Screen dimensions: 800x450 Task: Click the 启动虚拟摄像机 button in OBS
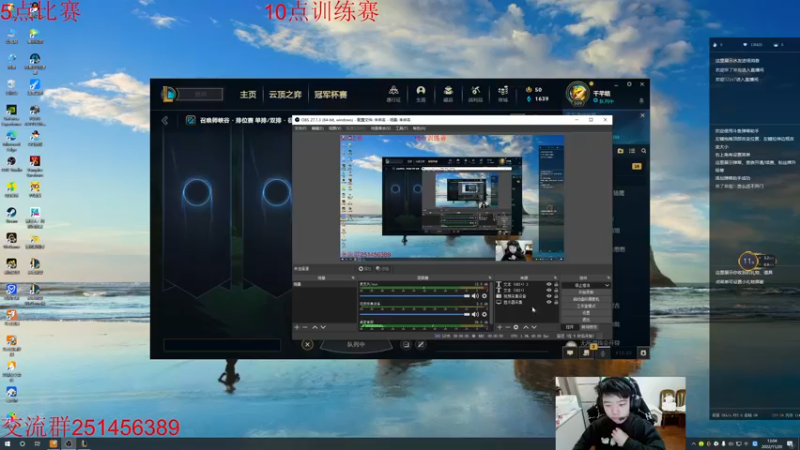click(586, 299)
